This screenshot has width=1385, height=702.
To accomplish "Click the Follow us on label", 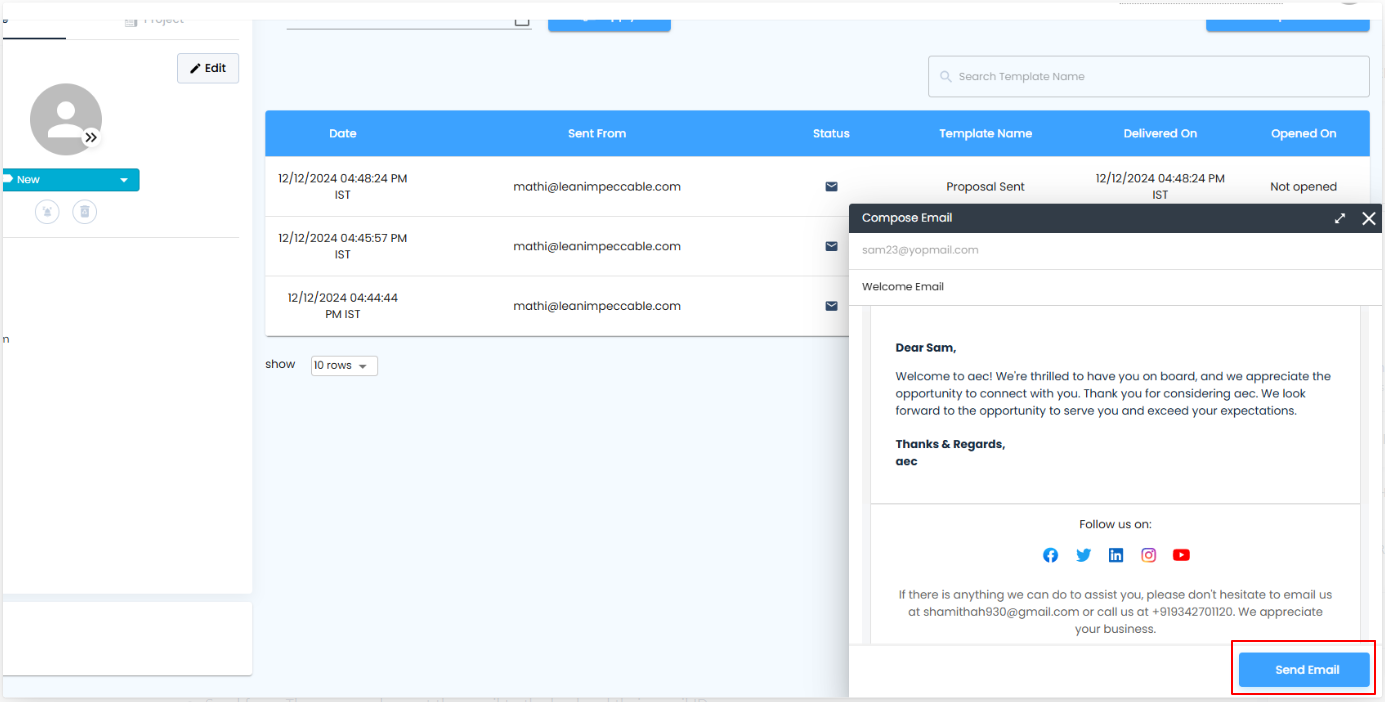I will pos(1115,524).
